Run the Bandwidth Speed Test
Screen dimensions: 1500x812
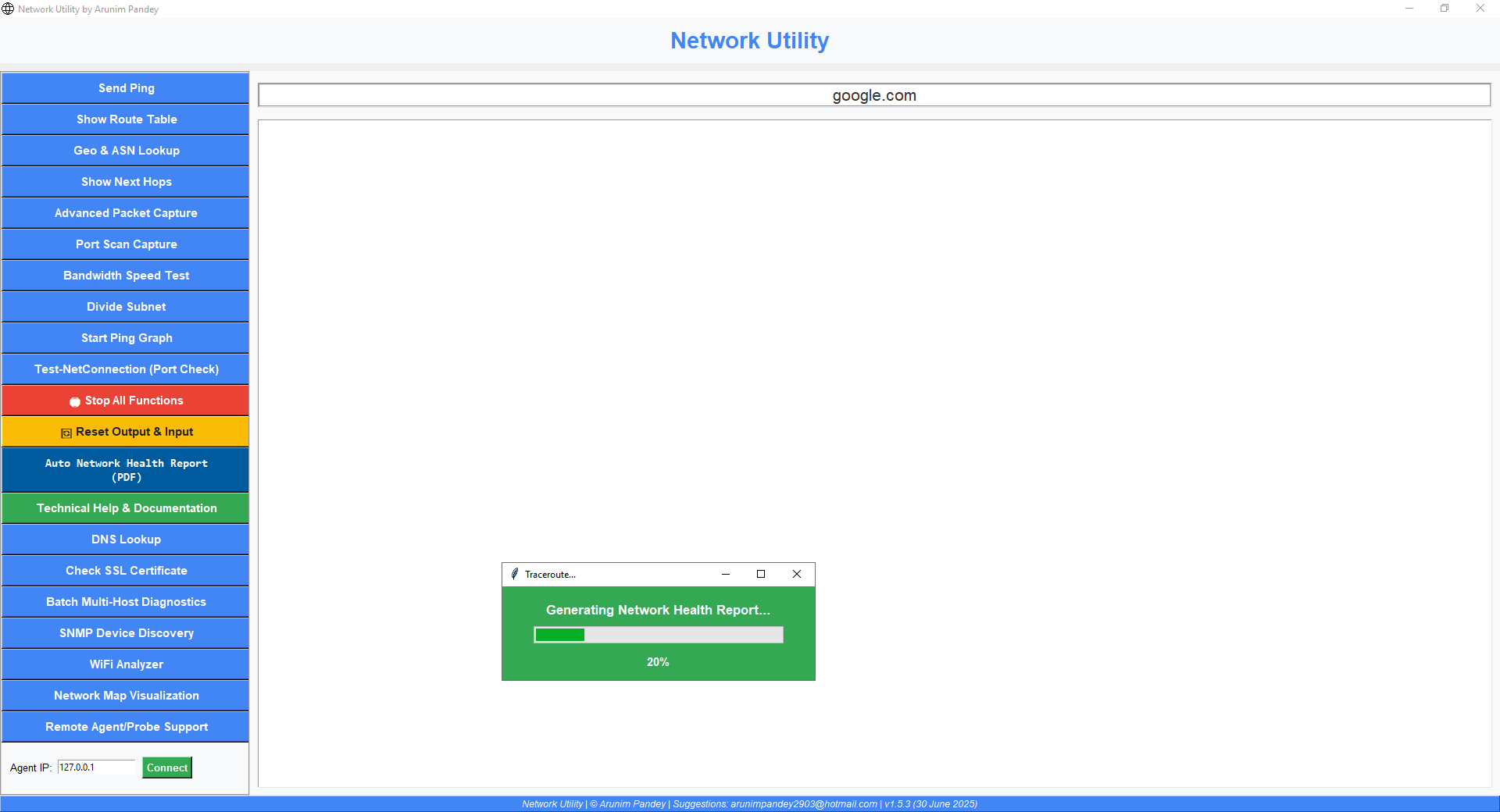(x=125, y=275)
